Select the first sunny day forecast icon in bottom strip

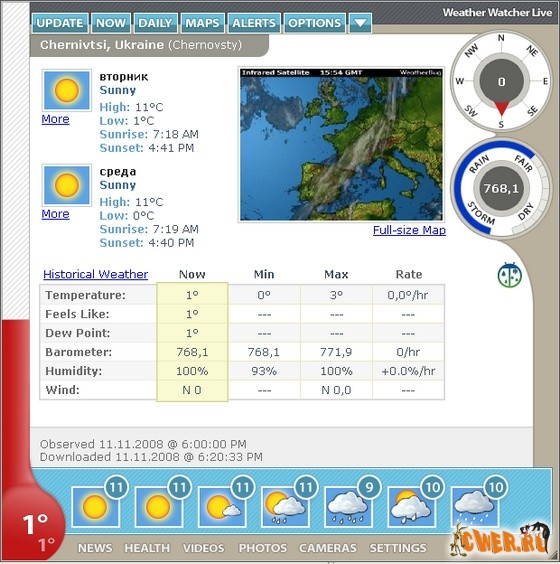pos(96,506)
